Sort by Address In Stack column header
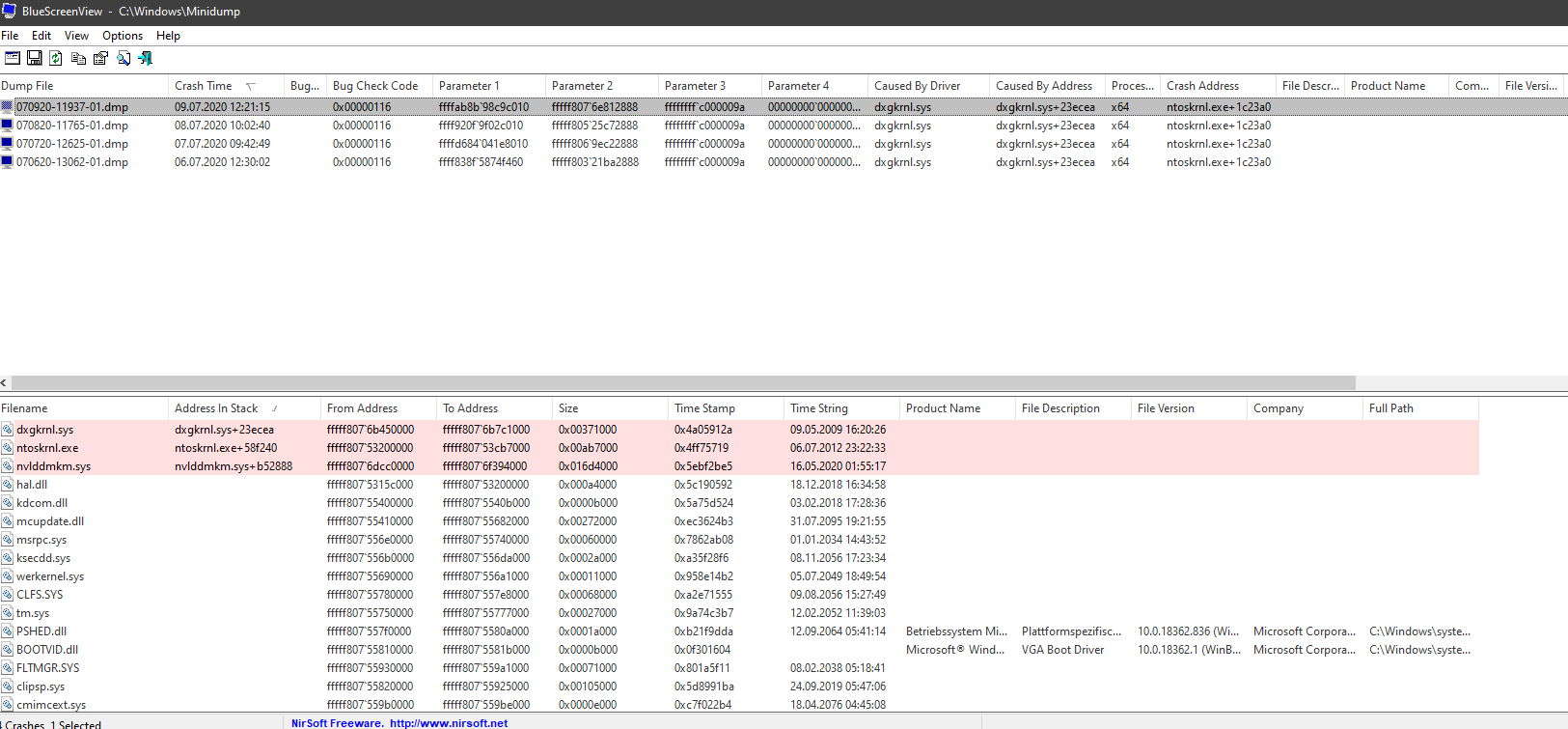The height and width of the screenshot is (729, 1568). [245, 408]
